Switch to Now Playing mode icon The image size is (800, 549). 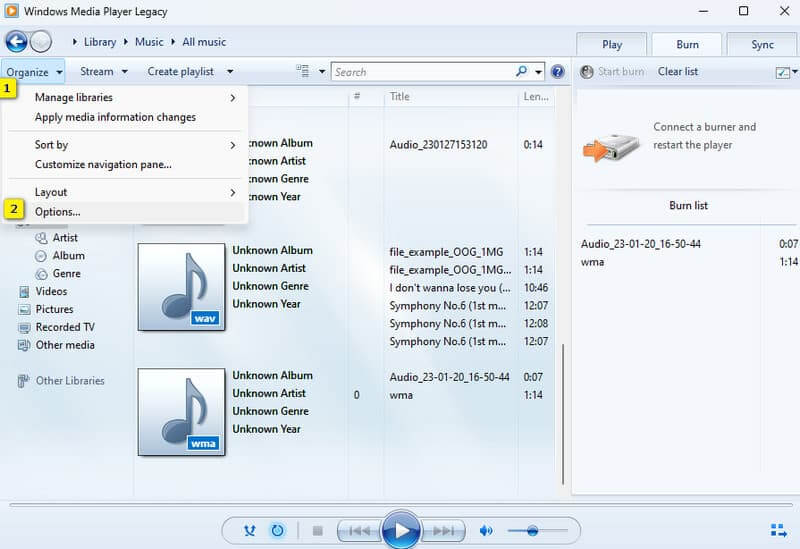[779, 531]
